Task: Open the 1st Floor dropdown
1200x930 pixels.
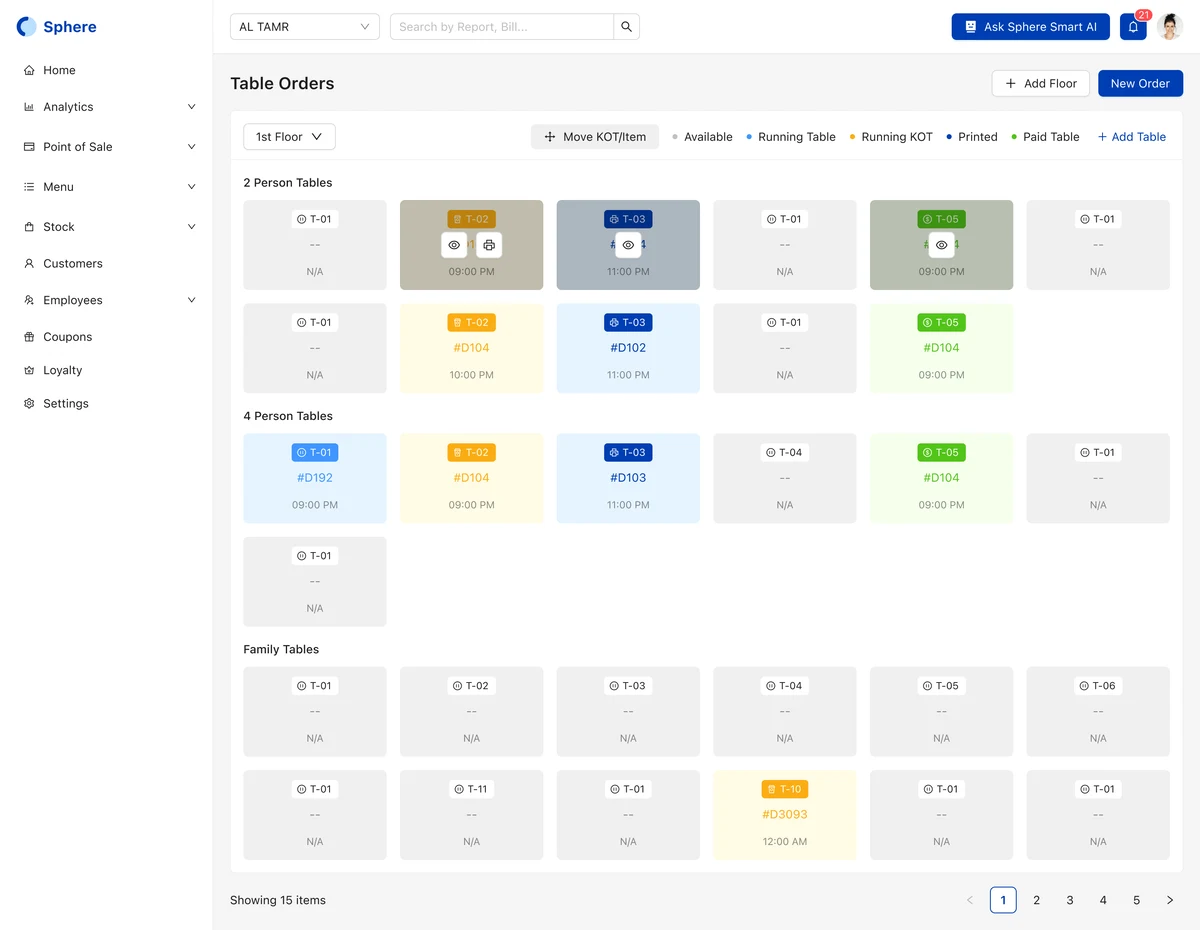Action: [289, 137]
